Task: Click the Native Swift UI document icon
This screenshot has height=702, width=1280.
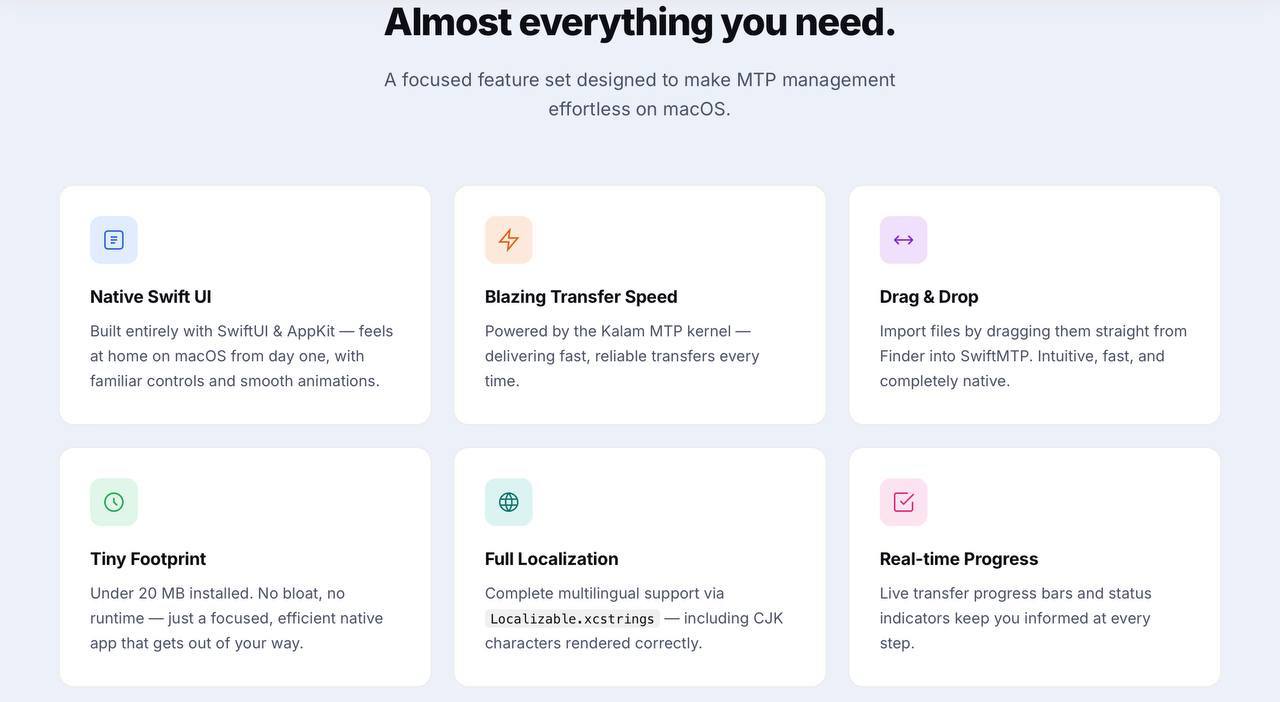Action: pos(114,240)
